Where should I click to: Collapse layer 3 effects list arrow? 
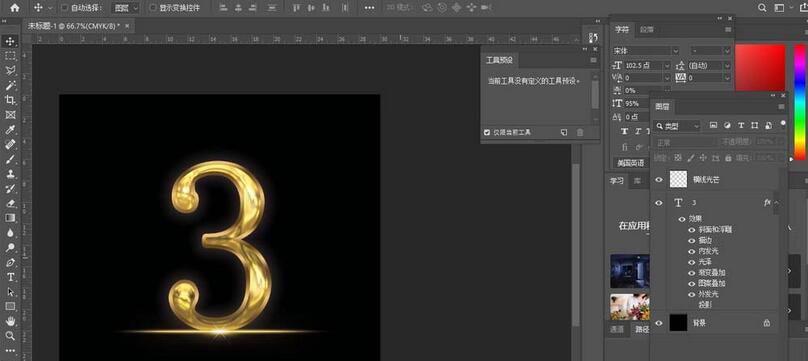[x=777, y=203]
